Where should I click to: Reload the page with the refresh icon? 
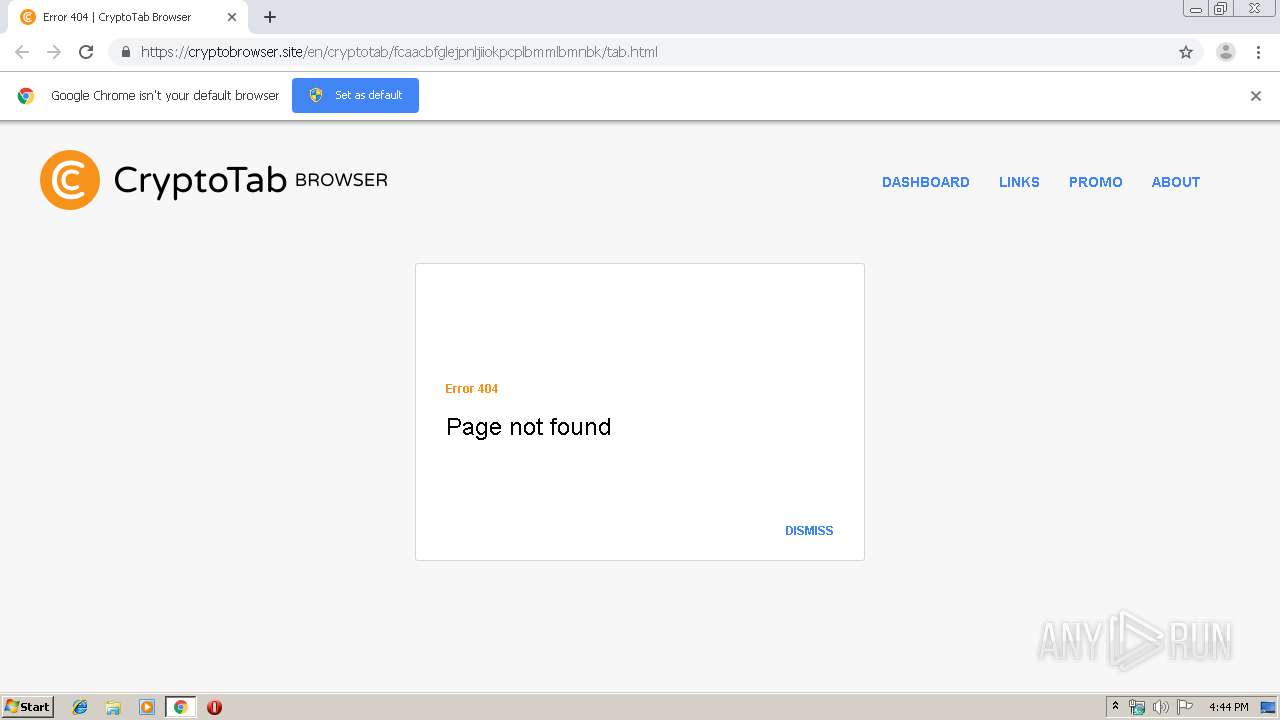click(x=86, y=52)
